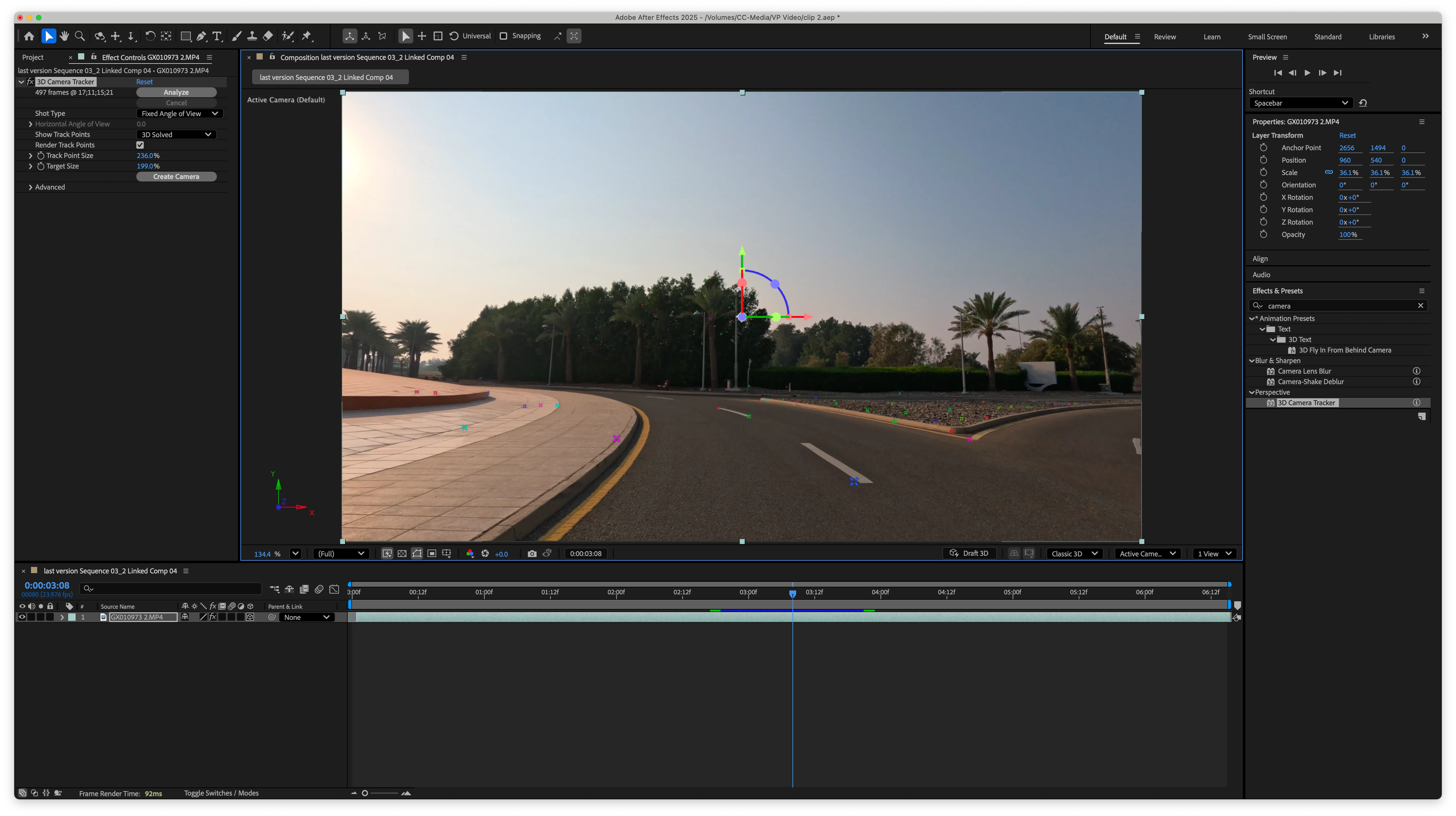Screen dimensions: 1456x816
Task: Select the Hand tool
Action: tap(64, 36)
